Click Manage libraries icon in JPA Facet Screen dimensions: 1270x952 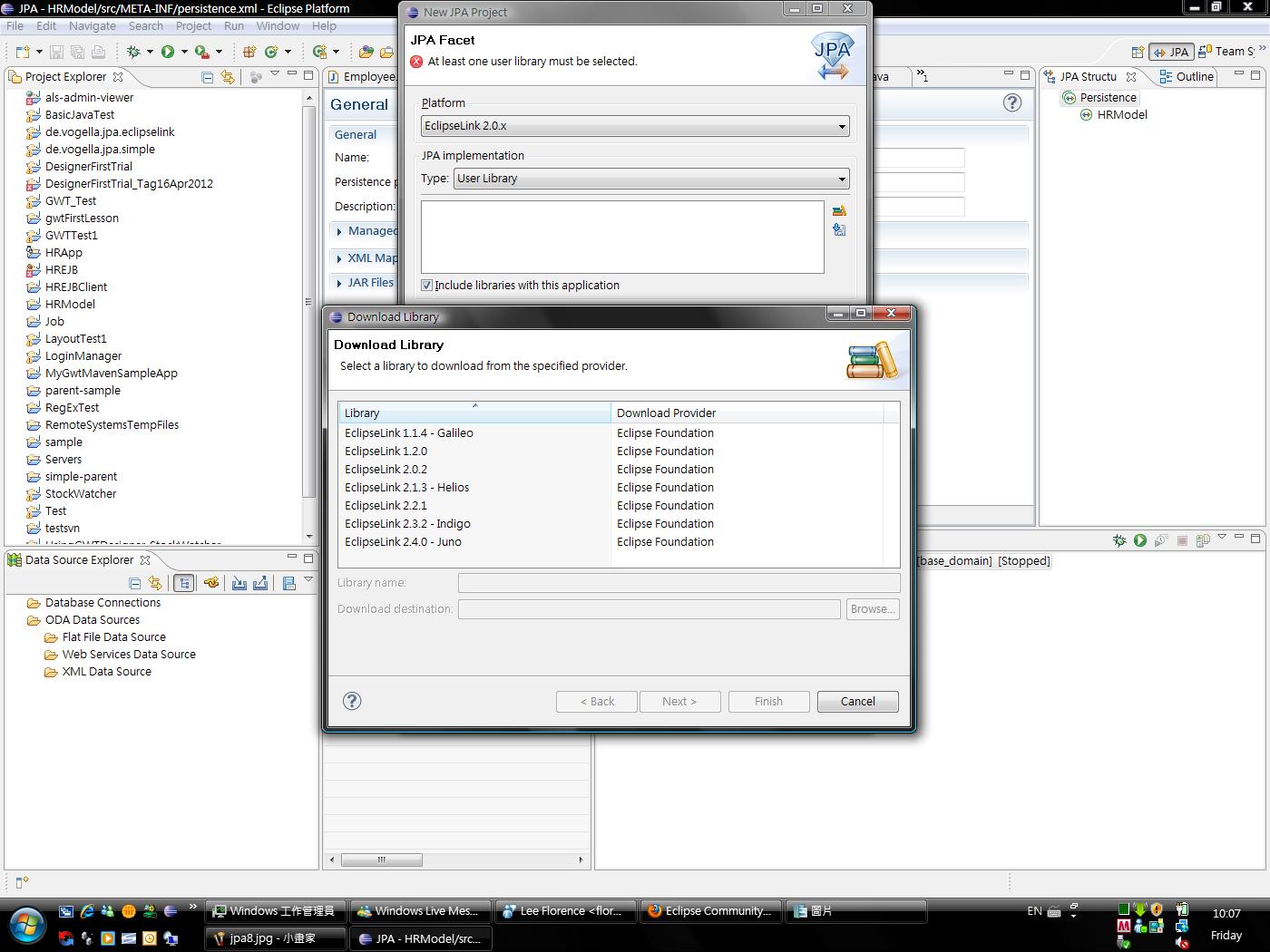(x=839, y=211)
